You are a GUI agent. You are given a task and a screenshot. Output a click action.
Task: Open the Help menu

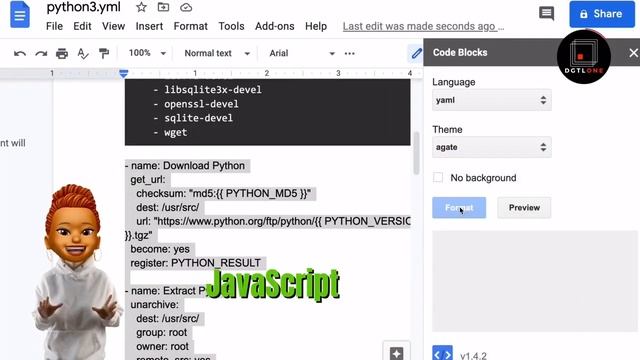316,26
